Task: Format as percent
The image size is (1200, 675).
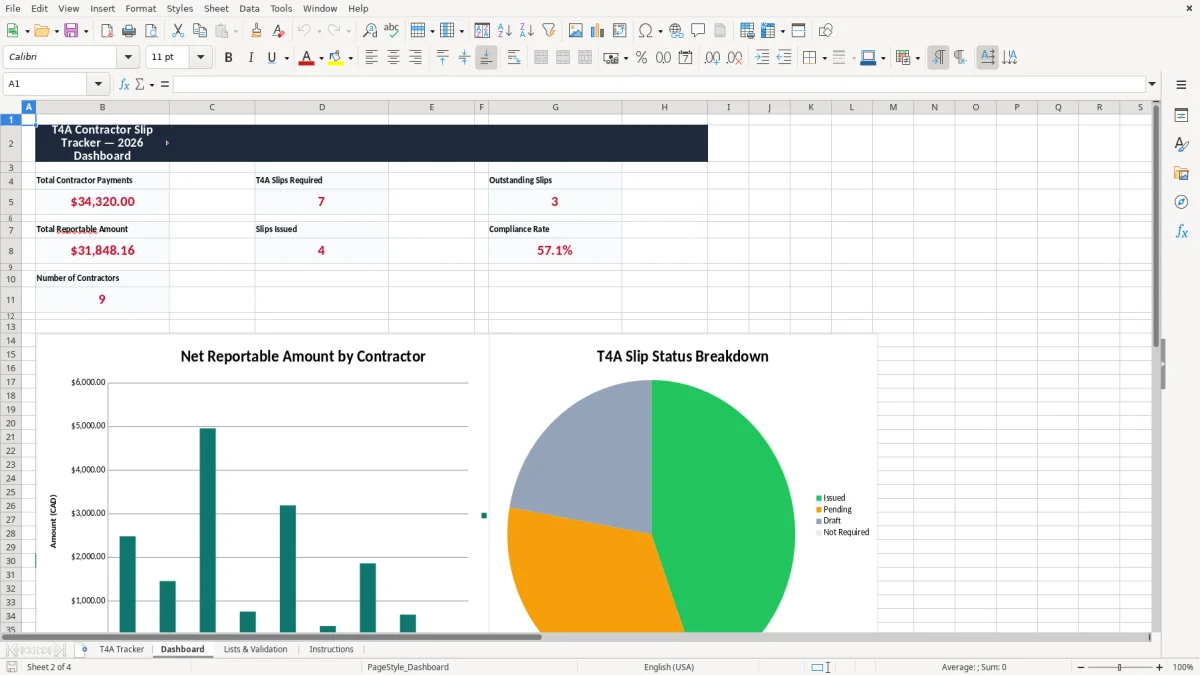Action: (641, 58)
